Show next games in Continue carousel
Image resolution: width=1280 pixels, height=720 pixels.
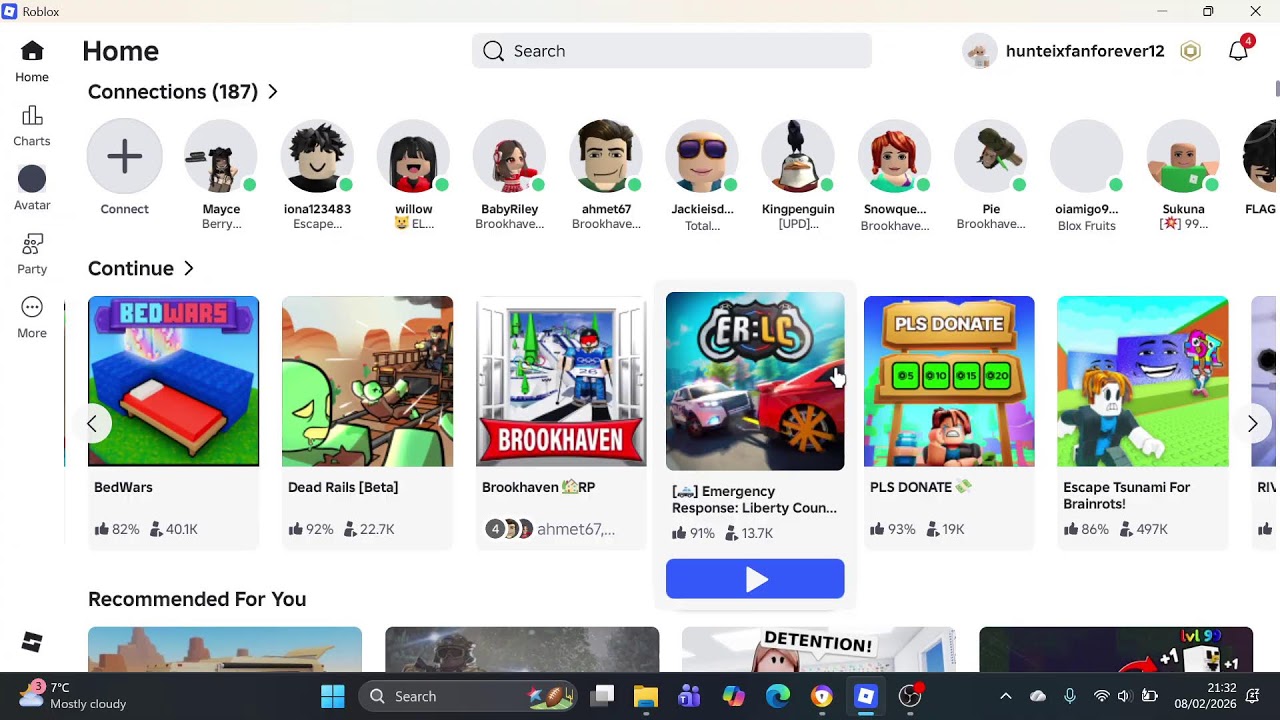point(1252,424)
